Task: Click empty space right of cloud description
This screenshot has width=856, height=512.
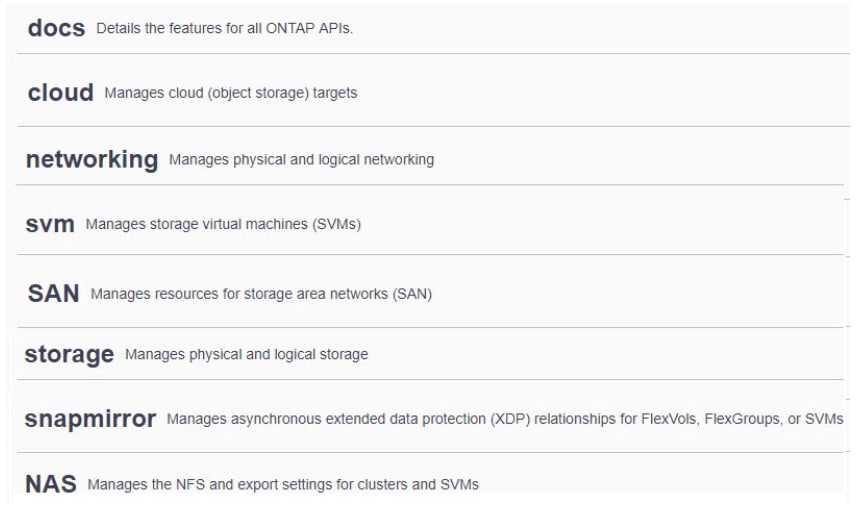Action: 600,93
